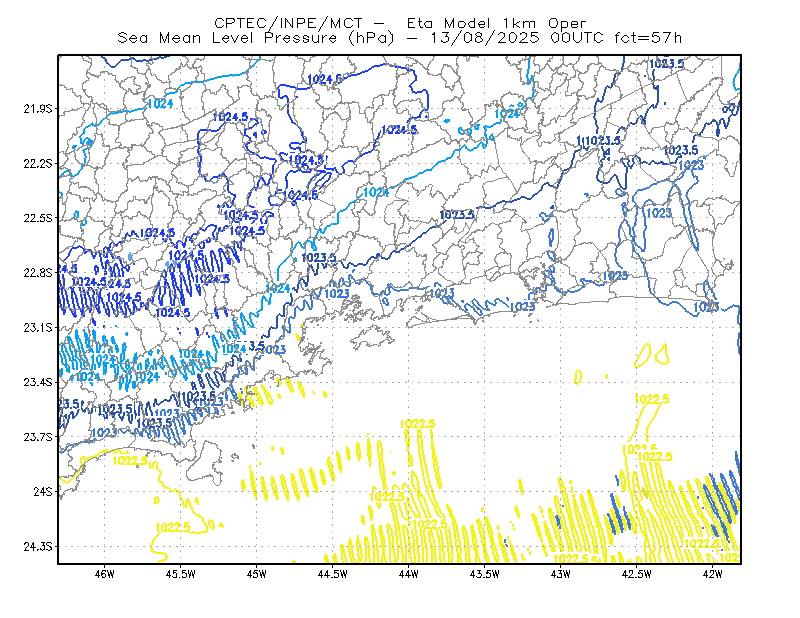Click the 24S latitude axis label

coord(43,491)
